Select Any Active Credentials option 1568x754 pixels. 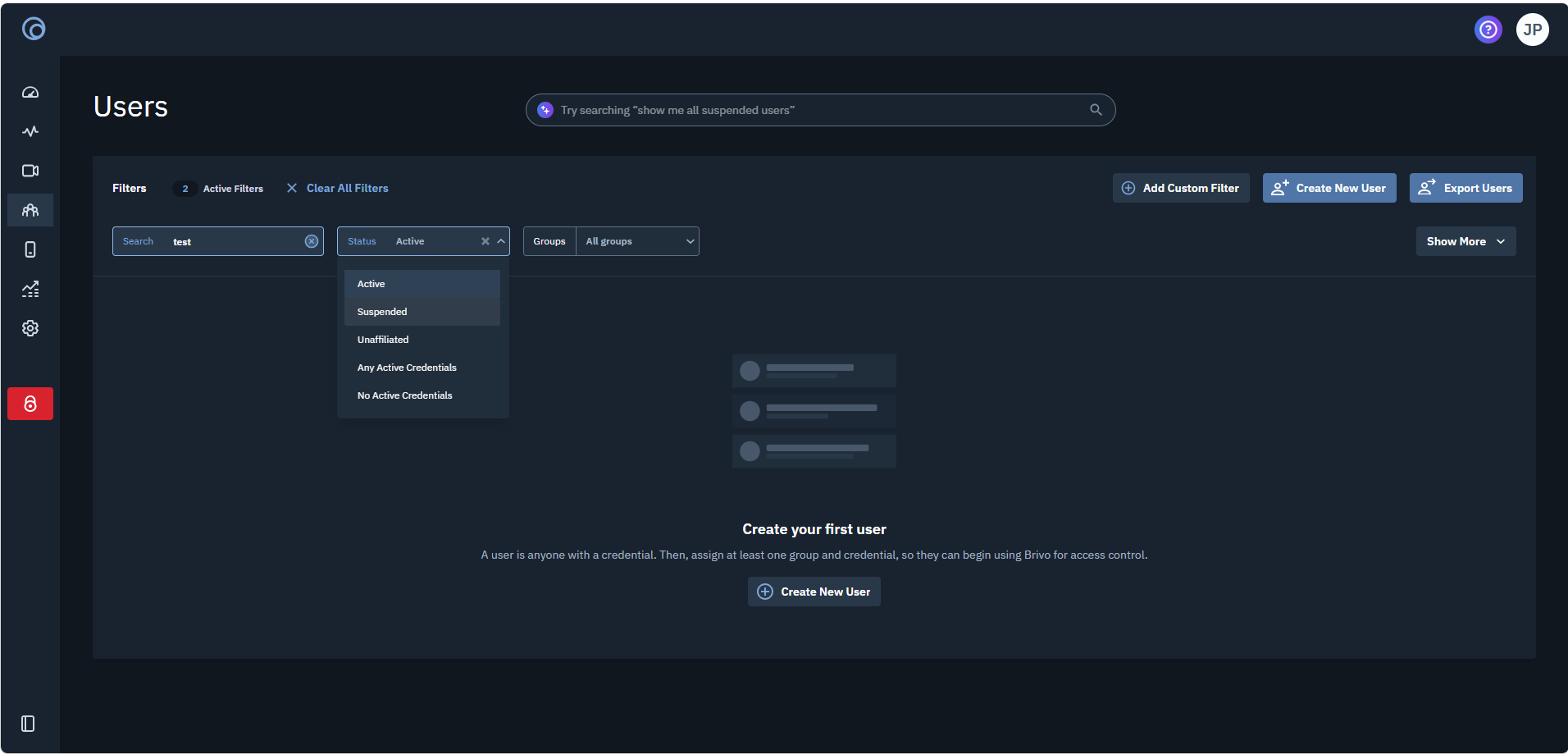tap(422, 368)
